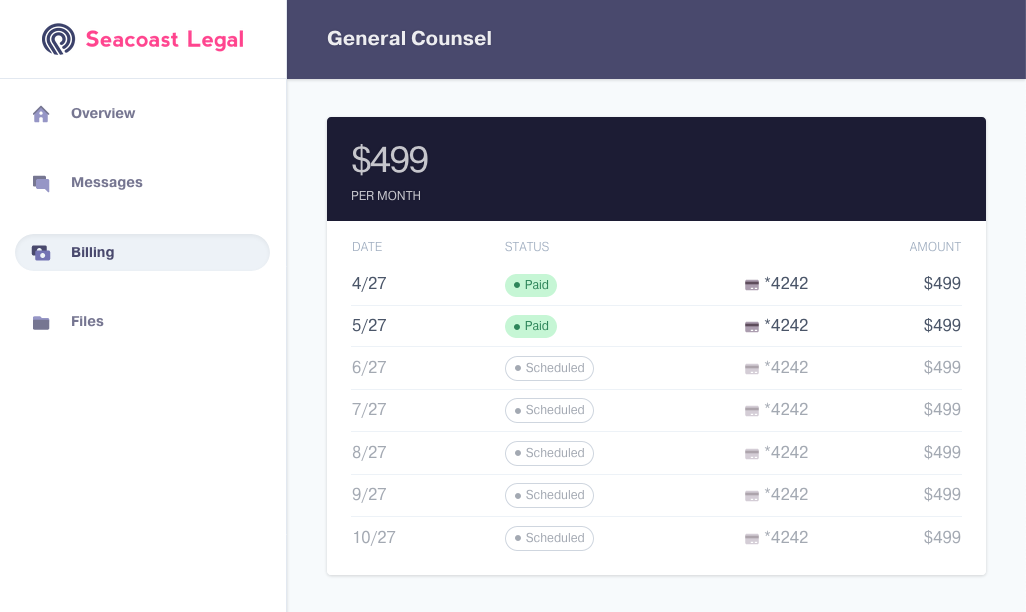Click the Billing credit card icon
Screen dimensions: 1026x612
[x=40, y=252]
